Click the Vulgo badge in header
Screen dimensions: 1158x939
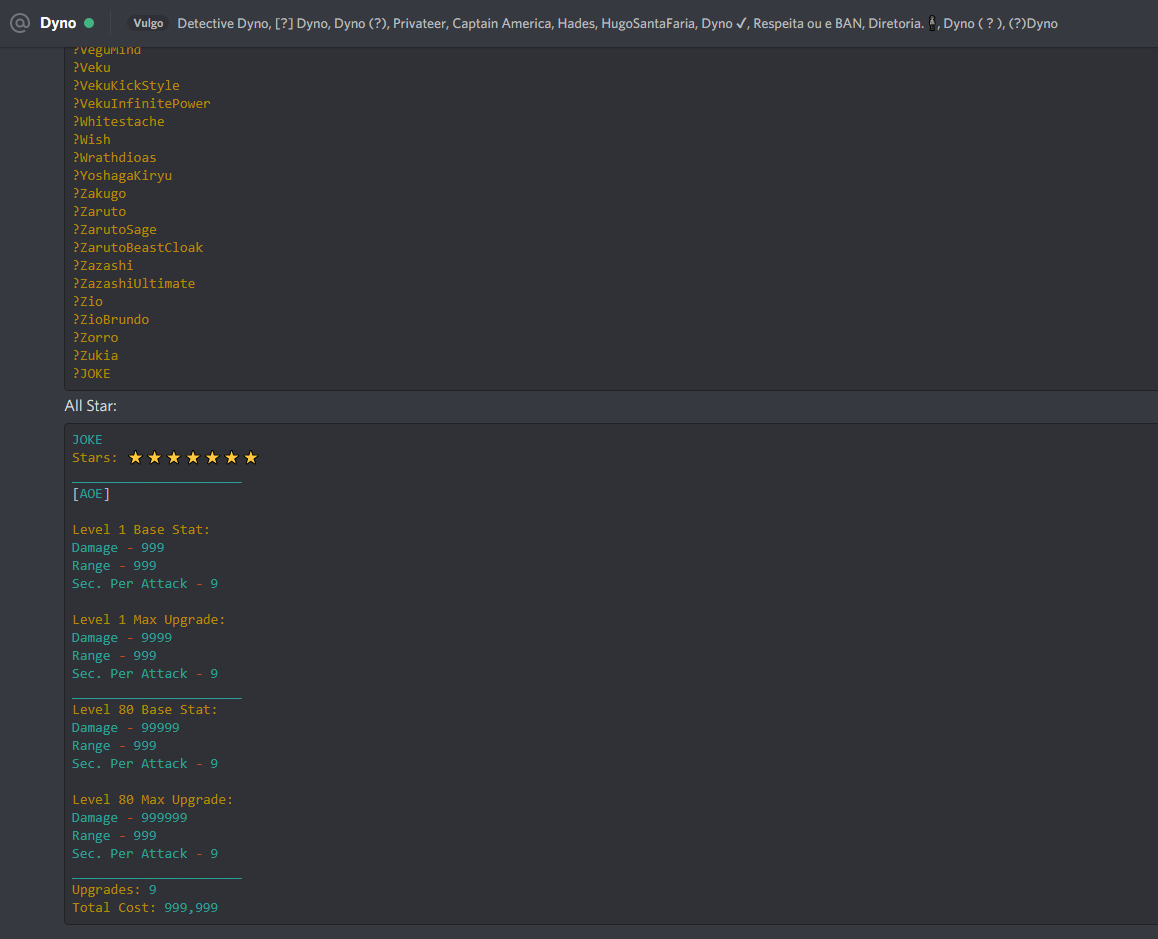pos(148,23)
